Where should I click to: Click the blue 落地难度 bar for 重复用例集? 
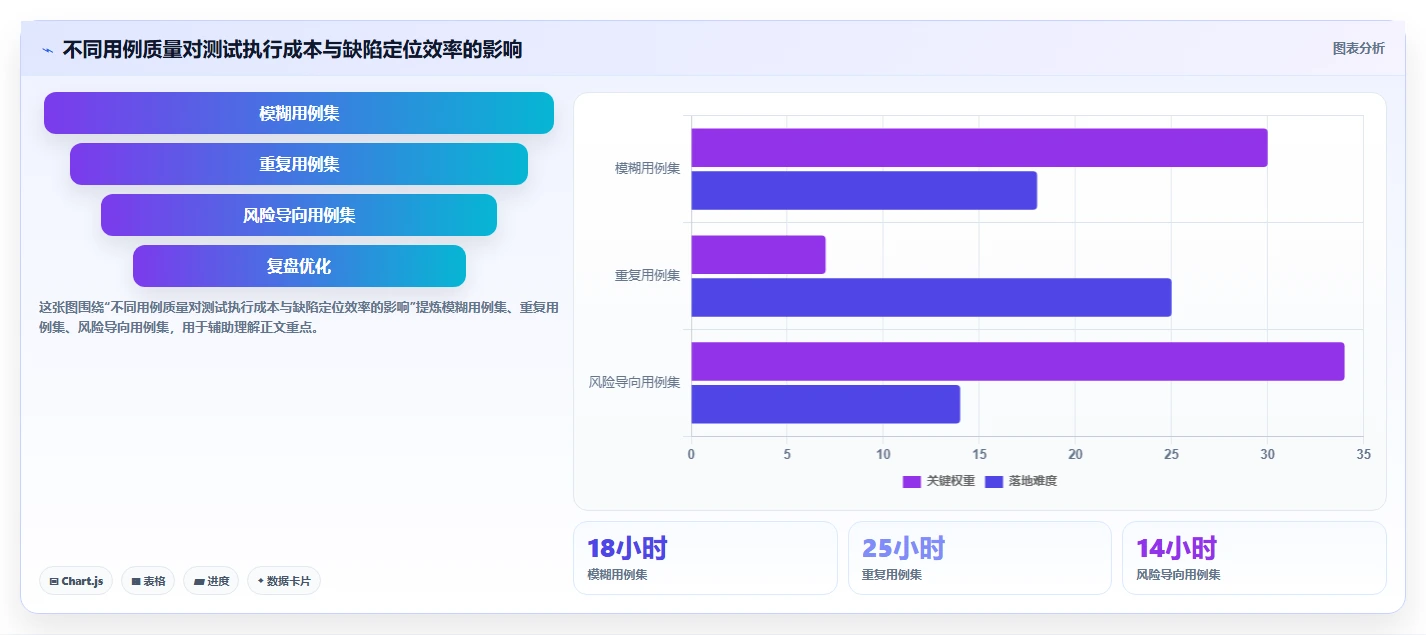click(931, 298)
